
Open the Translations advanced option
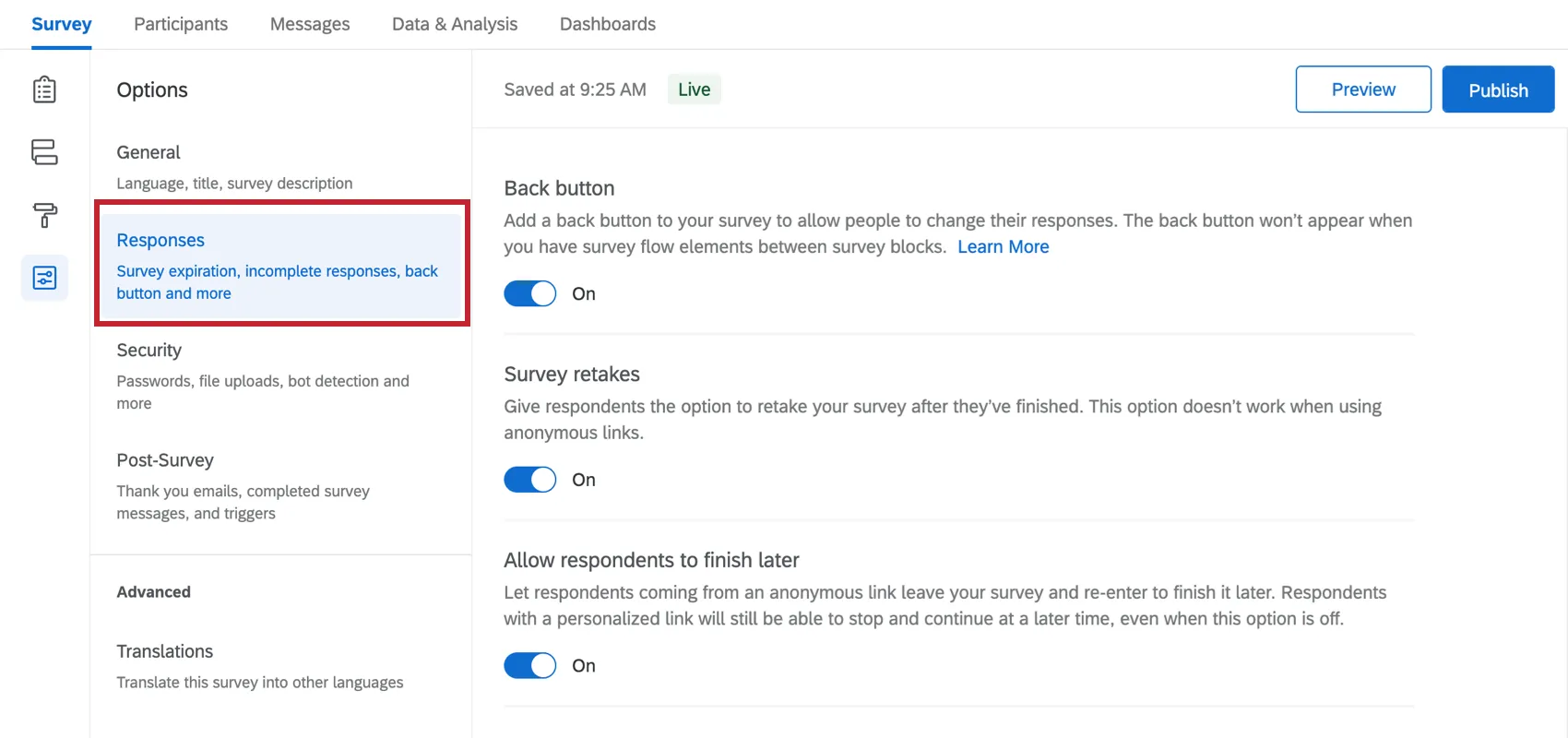click(259, 665)
